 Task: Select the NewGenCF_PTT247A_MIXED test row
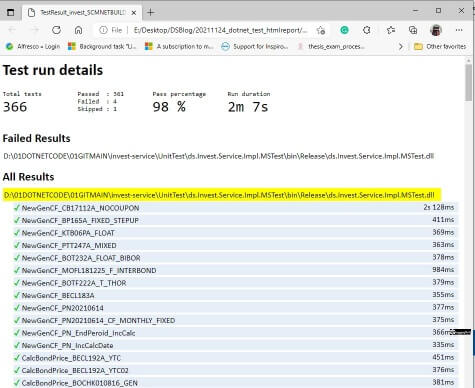(236, 245)
